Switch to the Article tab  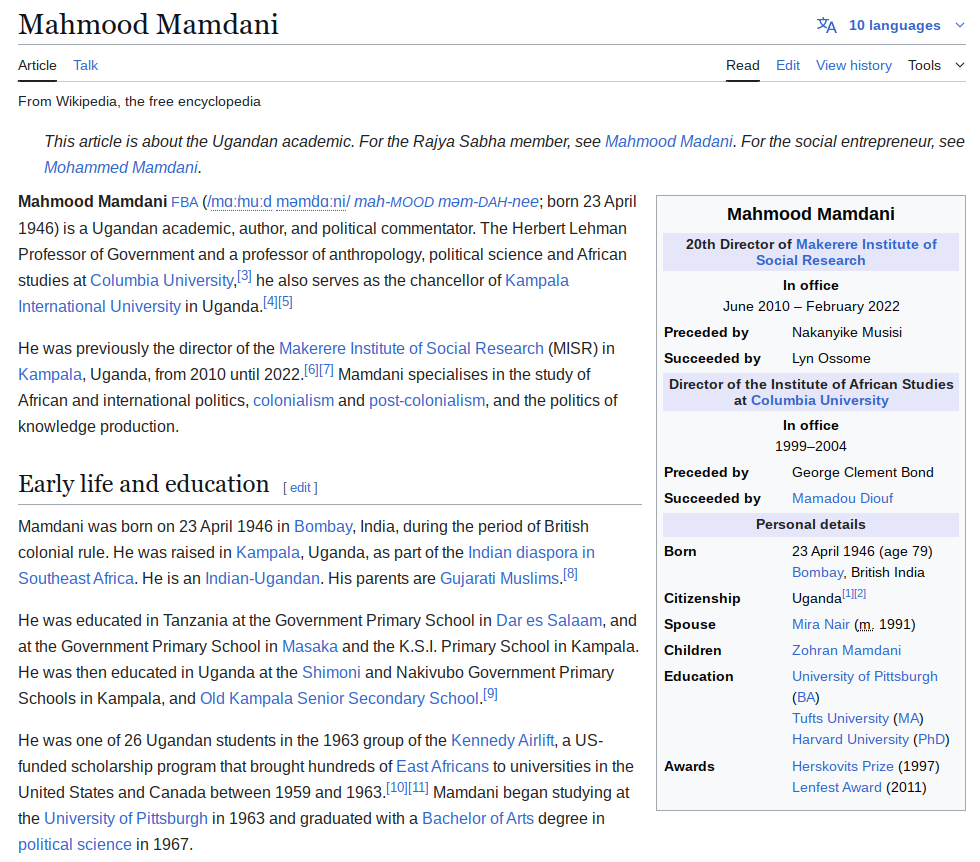click(37, 66)
